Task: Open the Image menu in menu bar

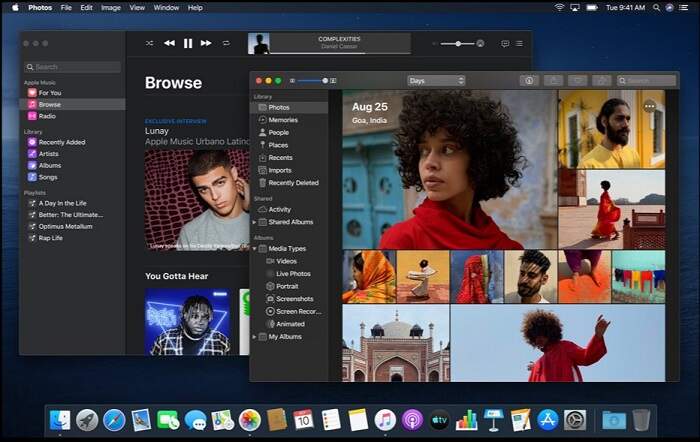Action: [111, 7]
